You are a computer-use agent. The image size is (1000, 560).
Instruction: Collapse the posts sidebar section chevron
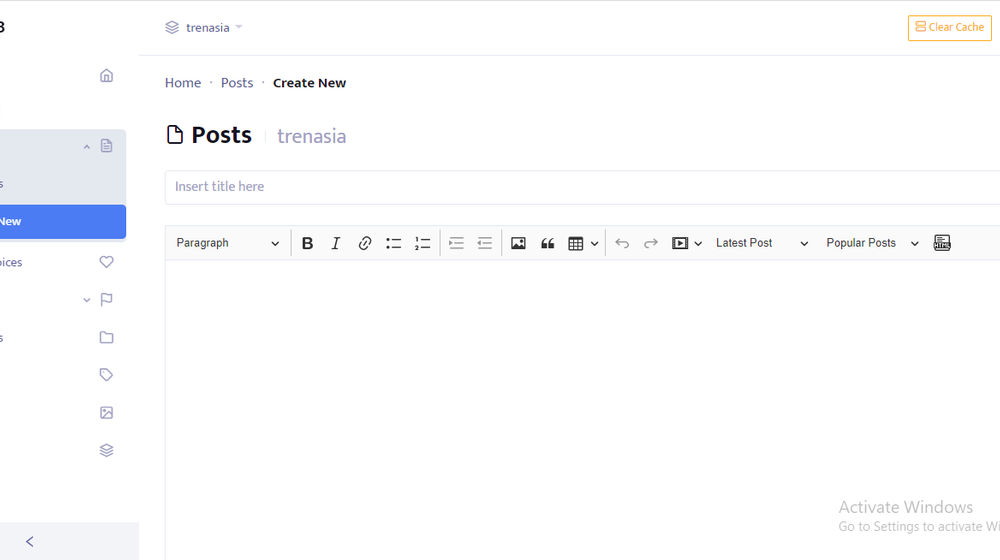pyautogui.click(x=87, y=147)
